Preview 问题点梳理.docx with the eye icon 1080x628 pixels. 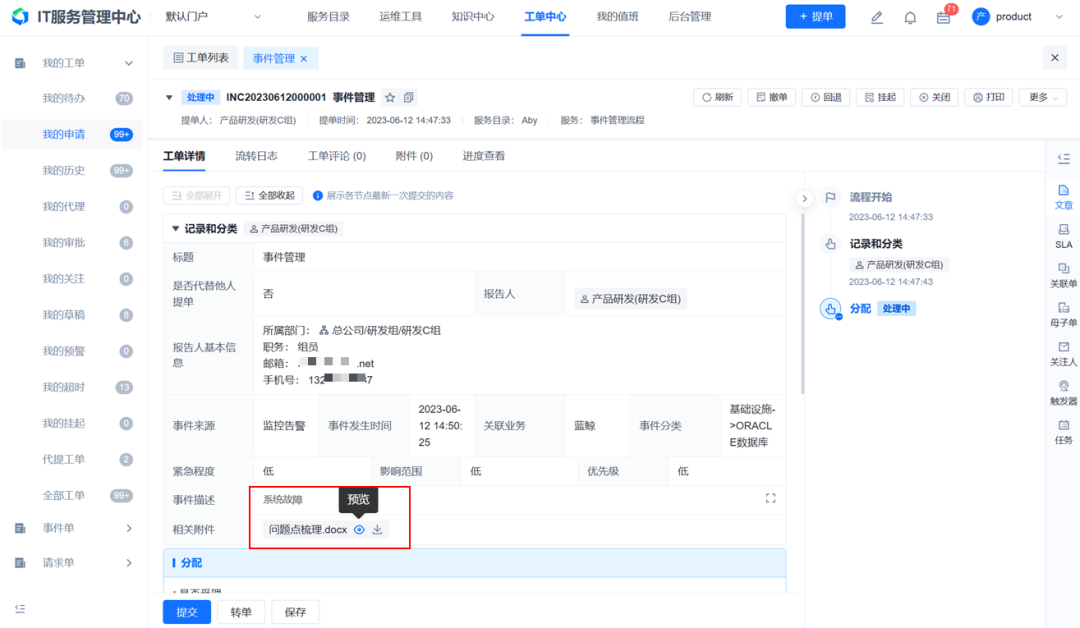(359, 530)
